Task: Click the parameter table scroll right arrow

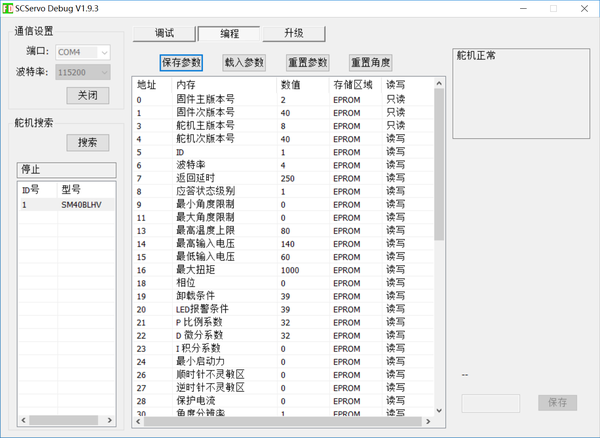Action: click(x=428, y=421)
